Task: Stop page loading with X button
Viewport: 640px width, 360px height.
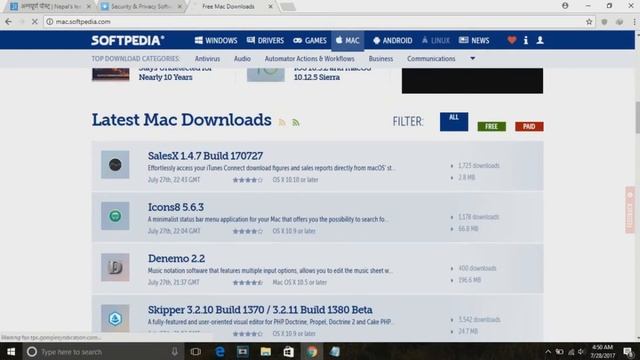Action: (35, 22)
